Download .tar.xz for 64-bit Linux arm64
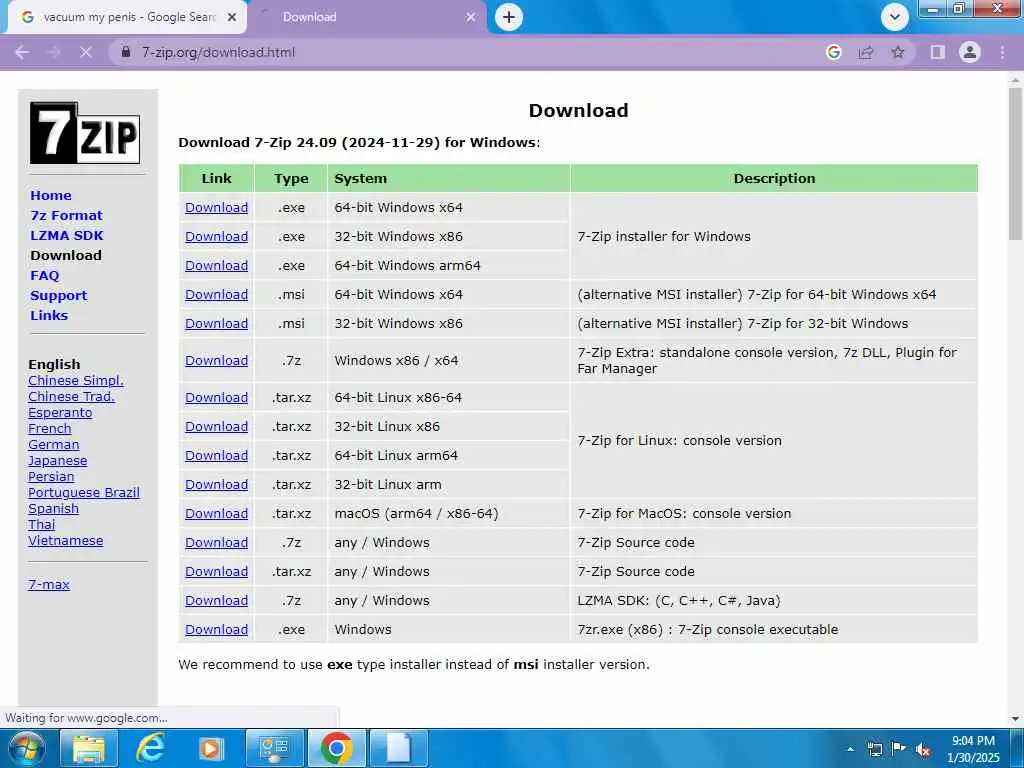The image size is (1024, 768). coord(216,456)
